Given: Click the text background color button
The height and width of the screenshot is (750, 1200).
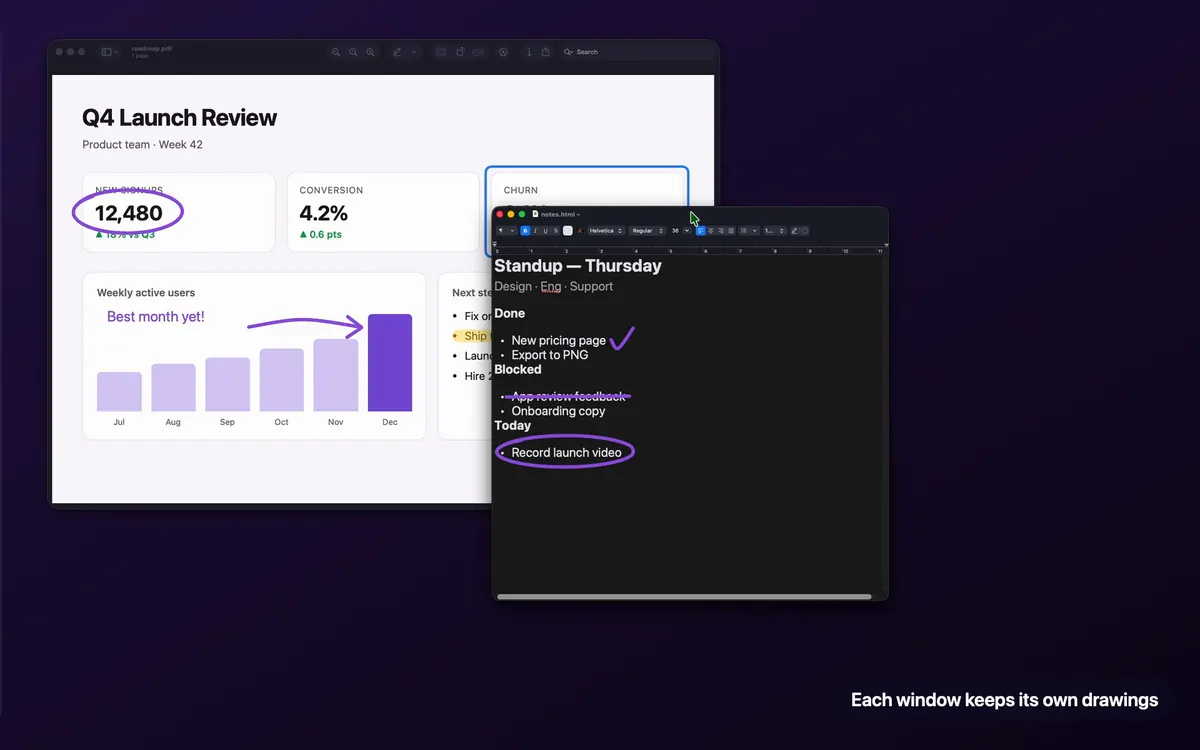Looking at the screenshot, I should [580, 231].
